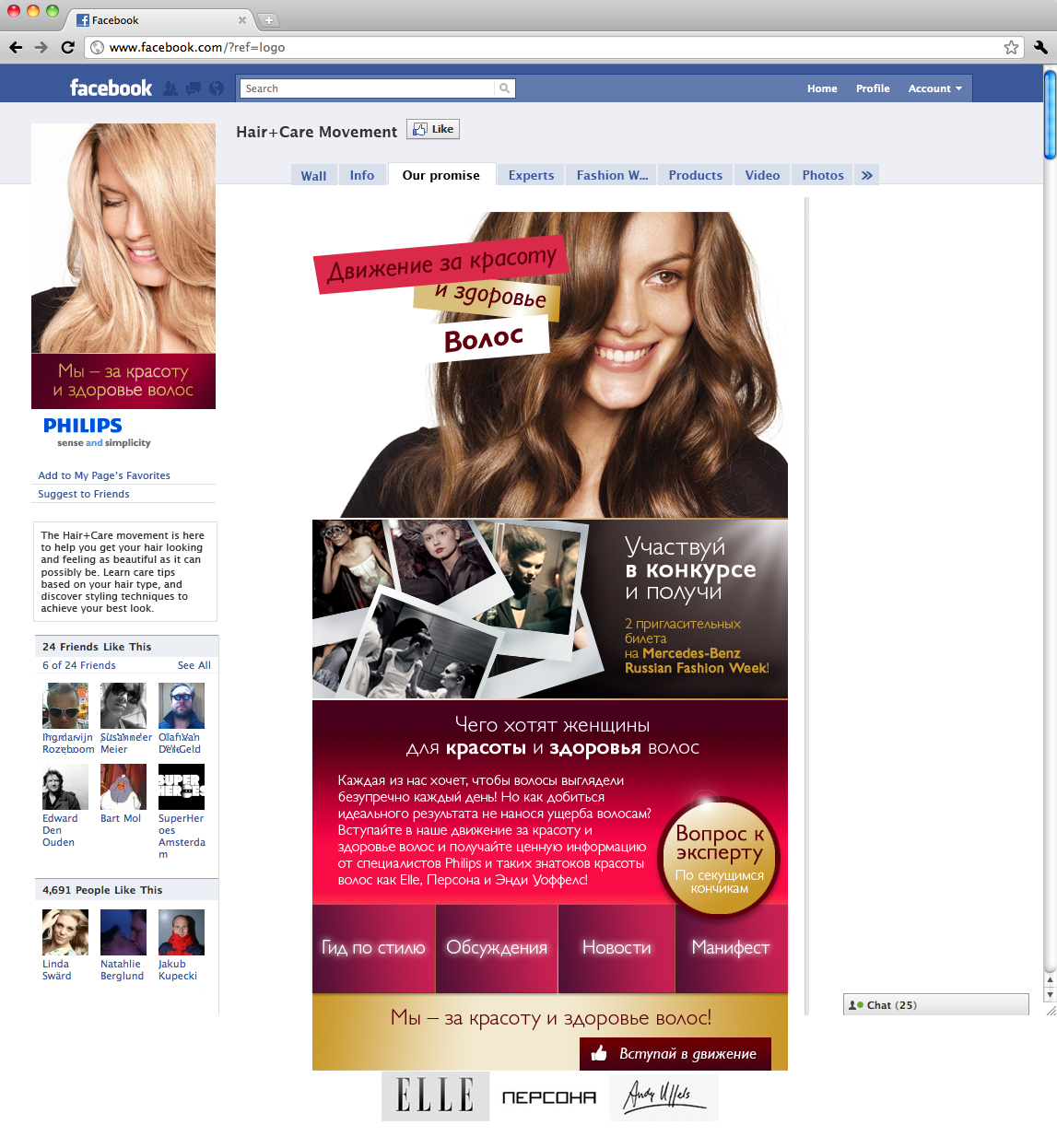1057x1148 pixels.
Task: Click the Вступай в движение button
Action: point(675,1053)
